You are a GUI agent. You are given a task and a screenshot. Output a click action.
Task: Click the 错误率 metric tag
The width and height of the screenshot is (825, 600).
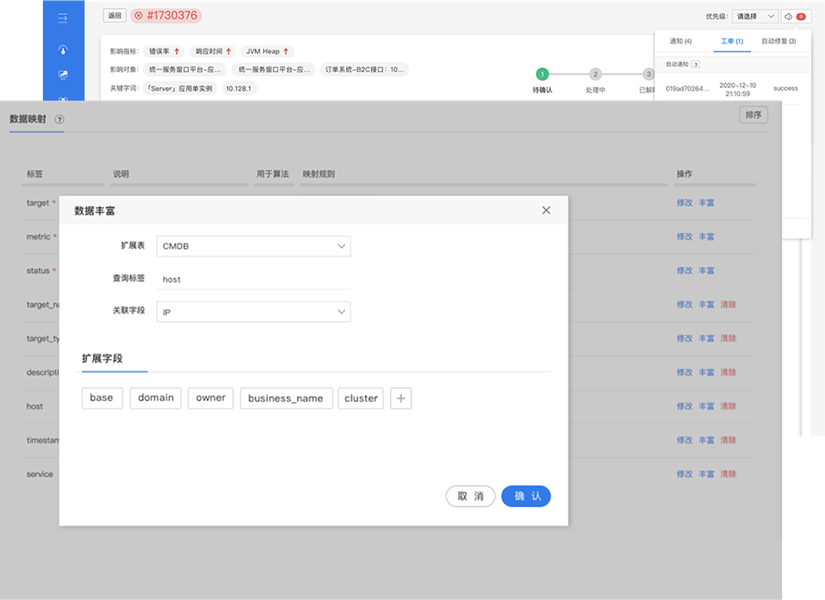pos(164,52)
